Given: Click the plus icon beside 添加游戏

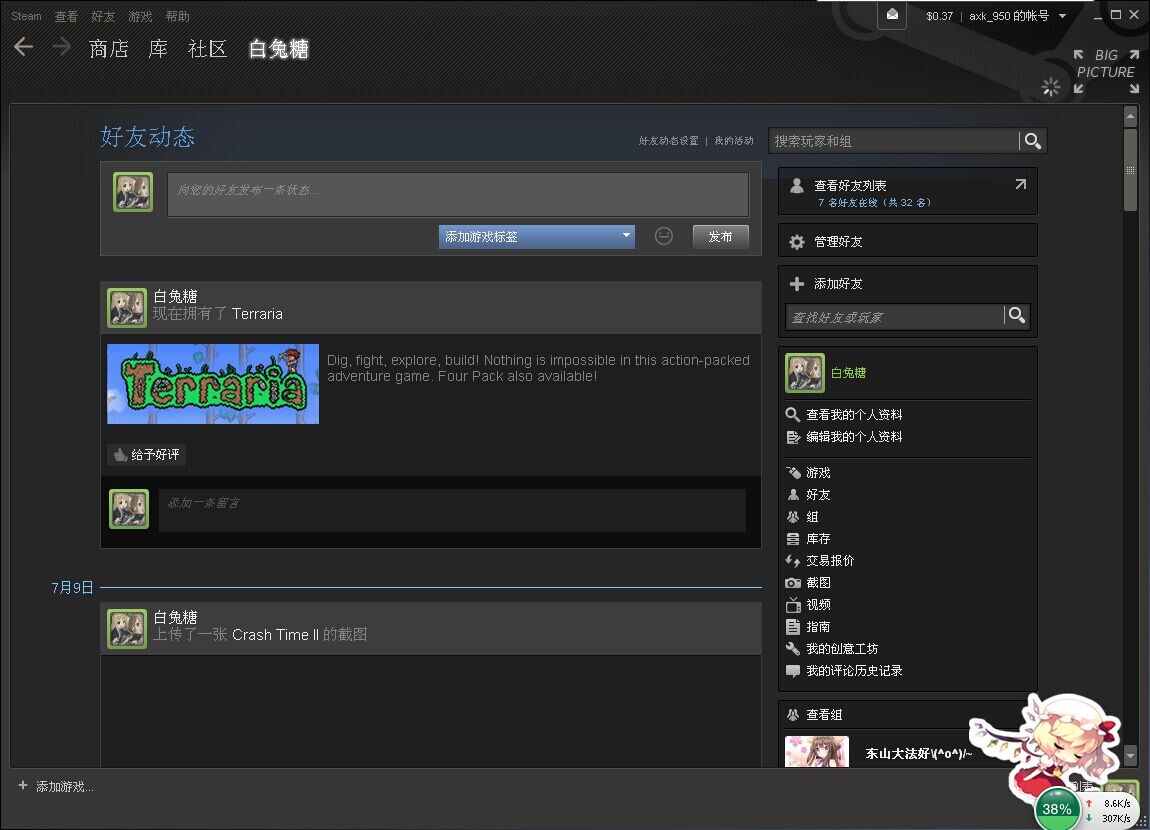Looking at the screenshot, I should click(23, 785).
